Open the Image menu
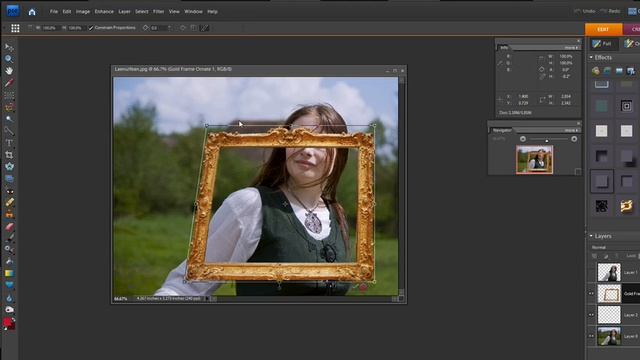Image resolution: width=640 pixels, height=360 pixels. (83, 12)
